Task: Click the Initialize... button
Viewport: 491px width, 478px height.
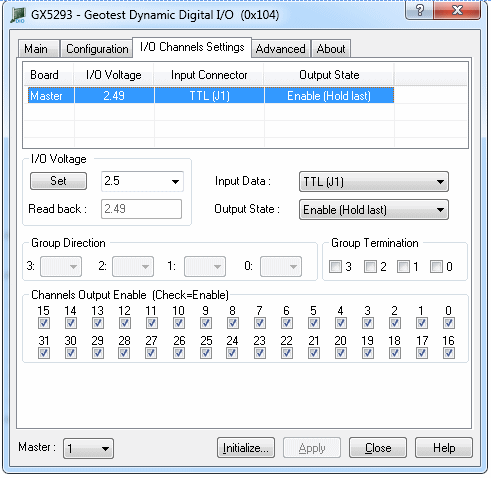Action: coord(246,448)
